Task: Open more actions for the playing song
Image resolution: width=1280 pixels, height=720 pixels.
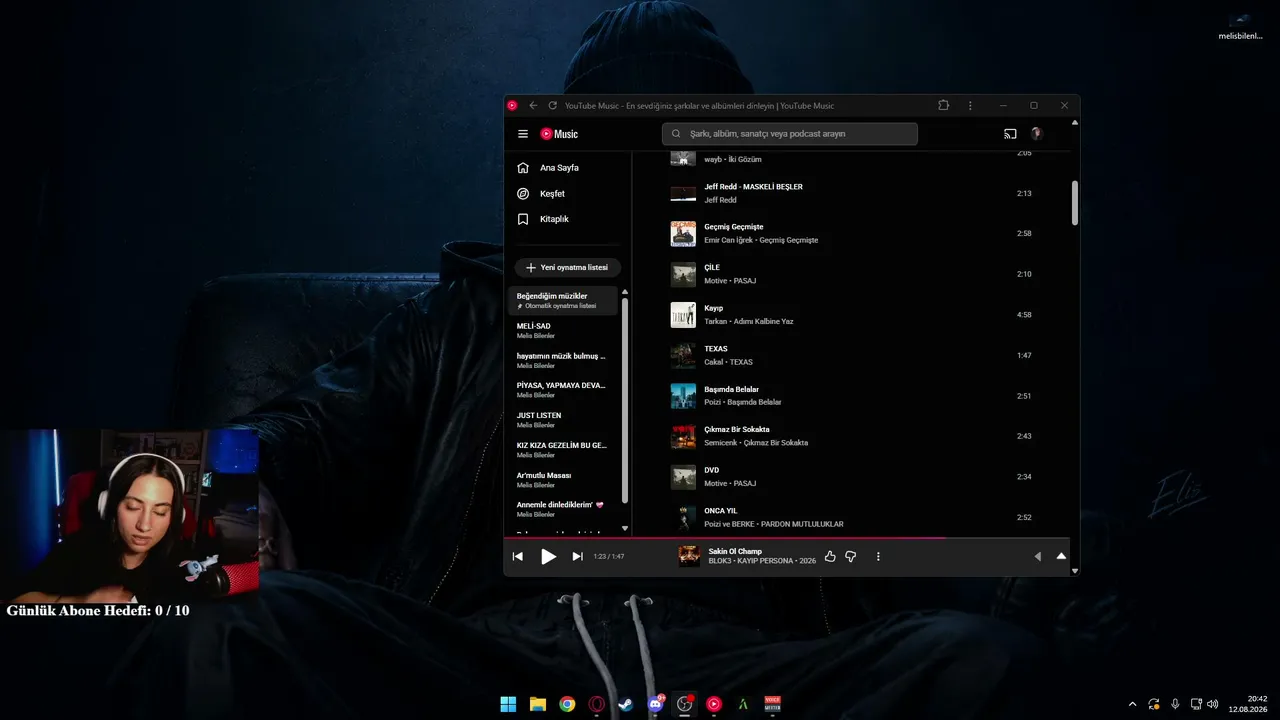Action: pyautogui.click(x=878, y=556)
